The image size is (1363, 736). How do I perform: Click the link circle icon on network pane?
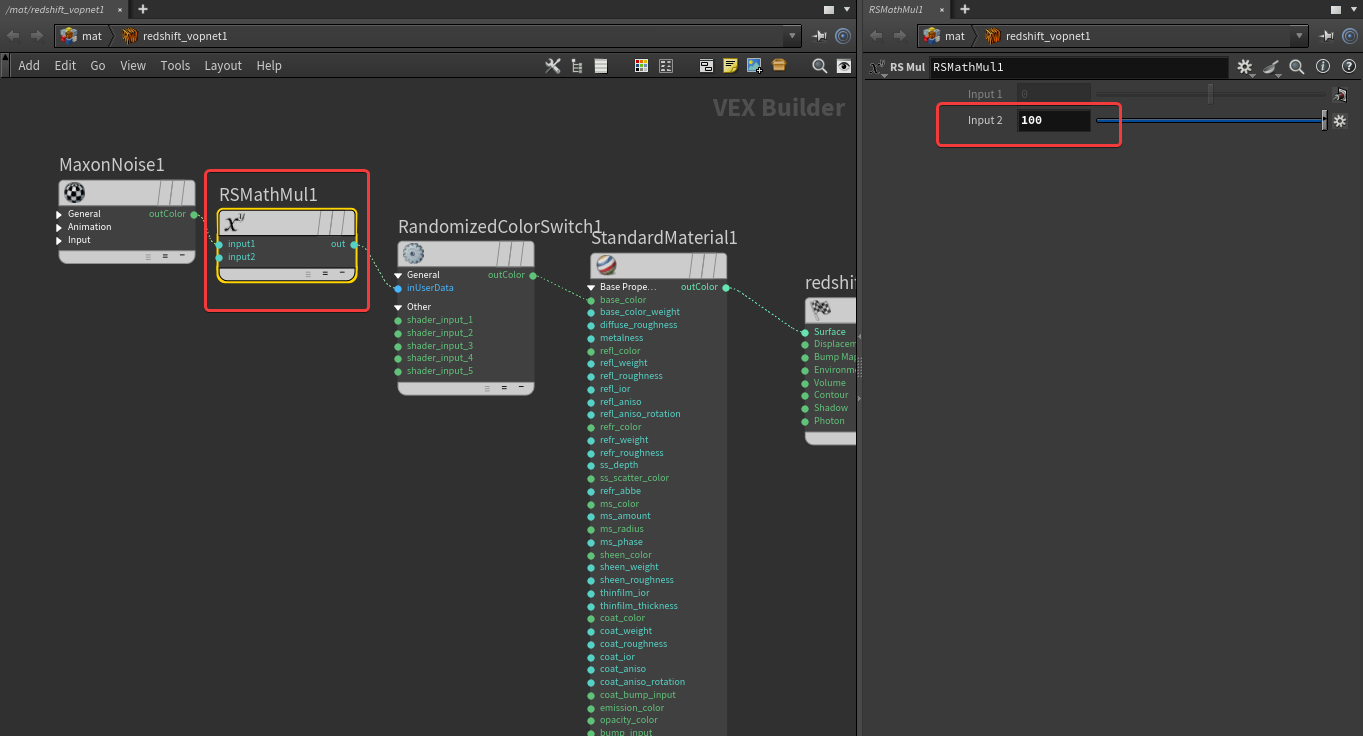843,36
